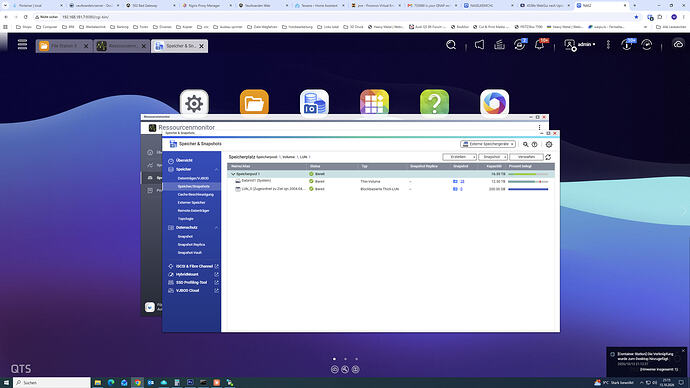Image resolution: width=690 pixels, height=388 pixels.
Task: Open background tasks icon in QTS bar
Action: 499,44
